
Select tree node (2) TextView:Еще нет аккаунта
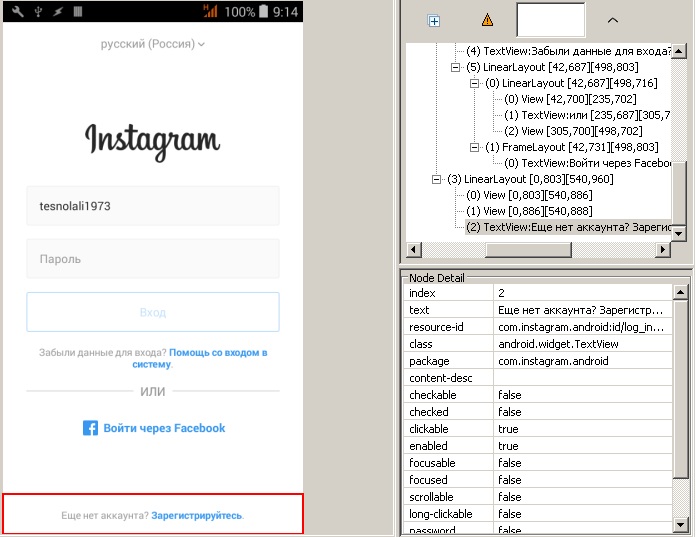tap(568, 227)
